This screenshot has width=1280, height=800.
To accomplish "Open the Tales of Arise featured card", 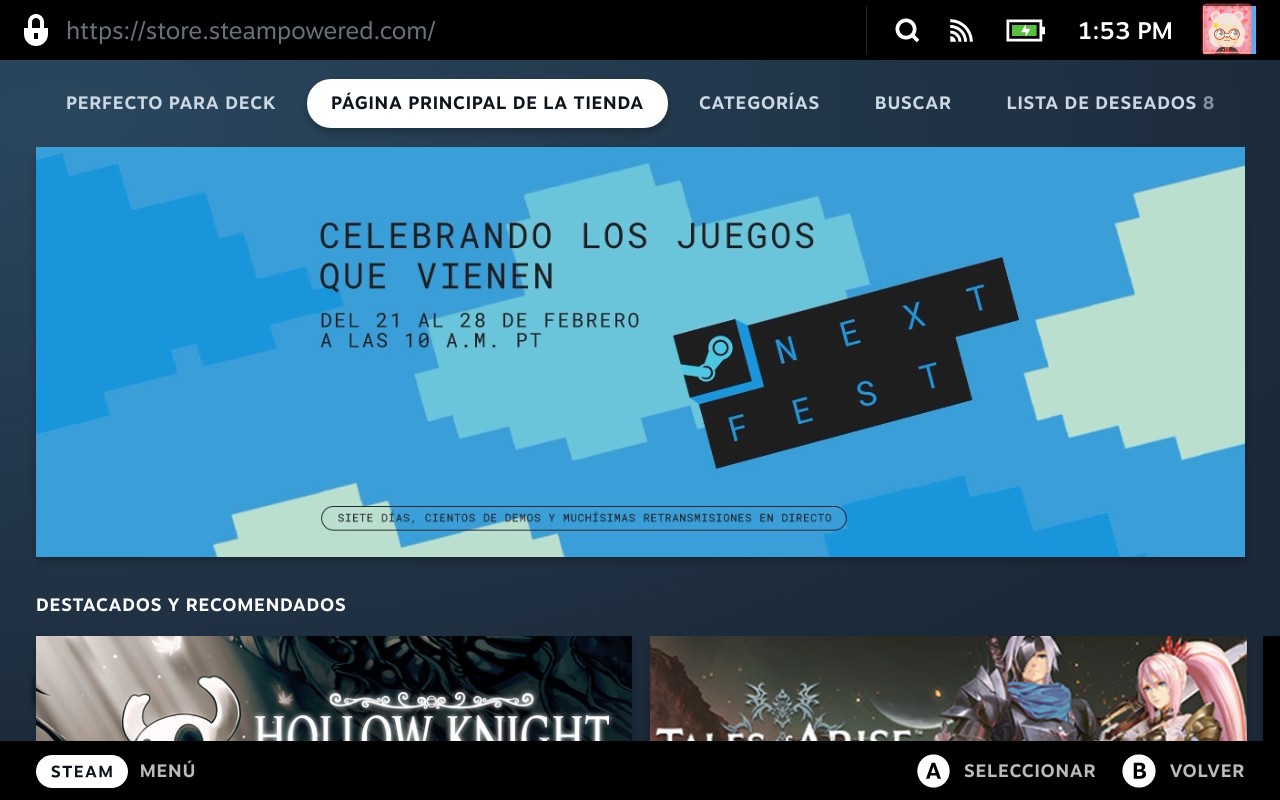I will tap(948, 688).
